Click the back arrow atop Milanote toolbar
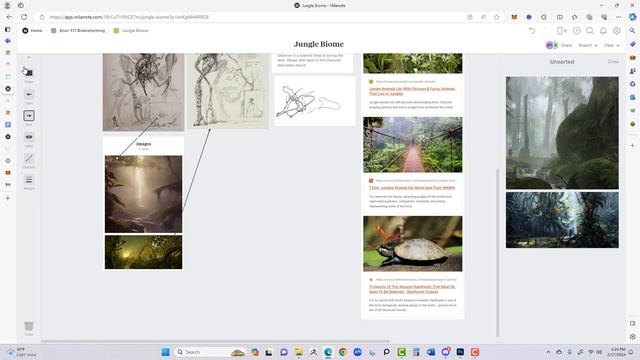This screenshot has width=640, height=360. [29, 58]
